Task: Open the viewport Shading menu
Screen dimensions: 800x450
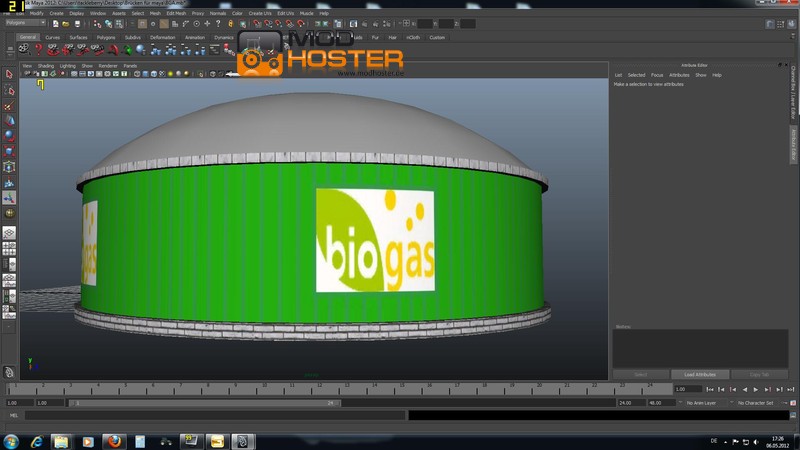Action: click(45, 66)
